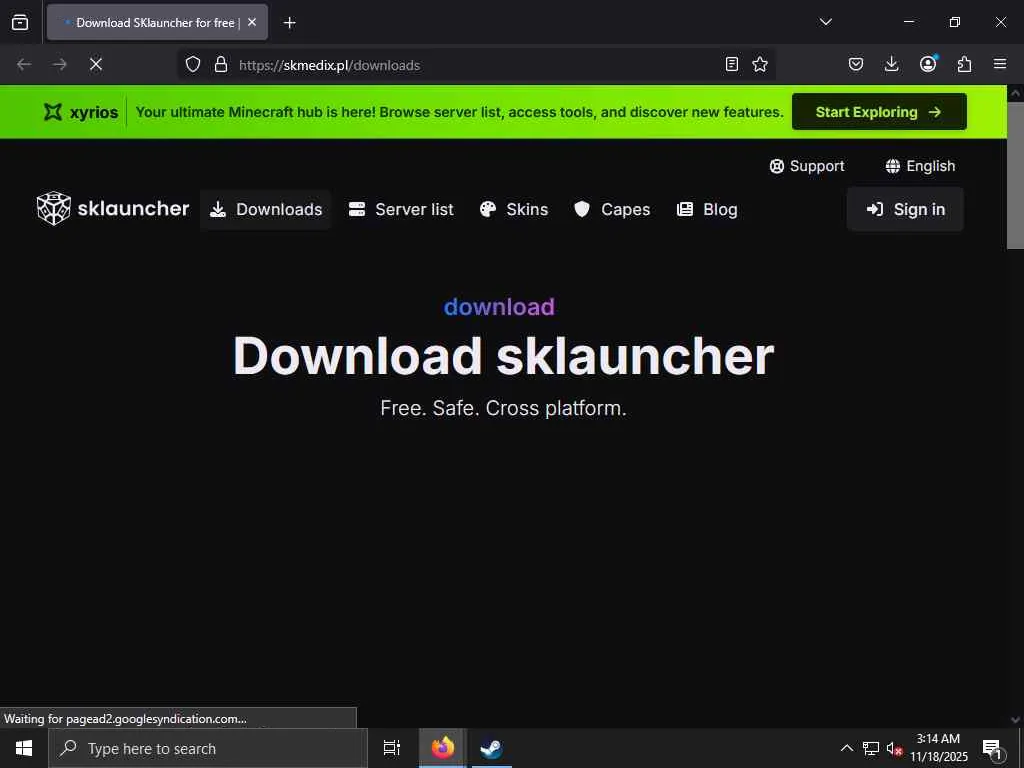
Task: Go back to previous page
Action: coord(24,64)
